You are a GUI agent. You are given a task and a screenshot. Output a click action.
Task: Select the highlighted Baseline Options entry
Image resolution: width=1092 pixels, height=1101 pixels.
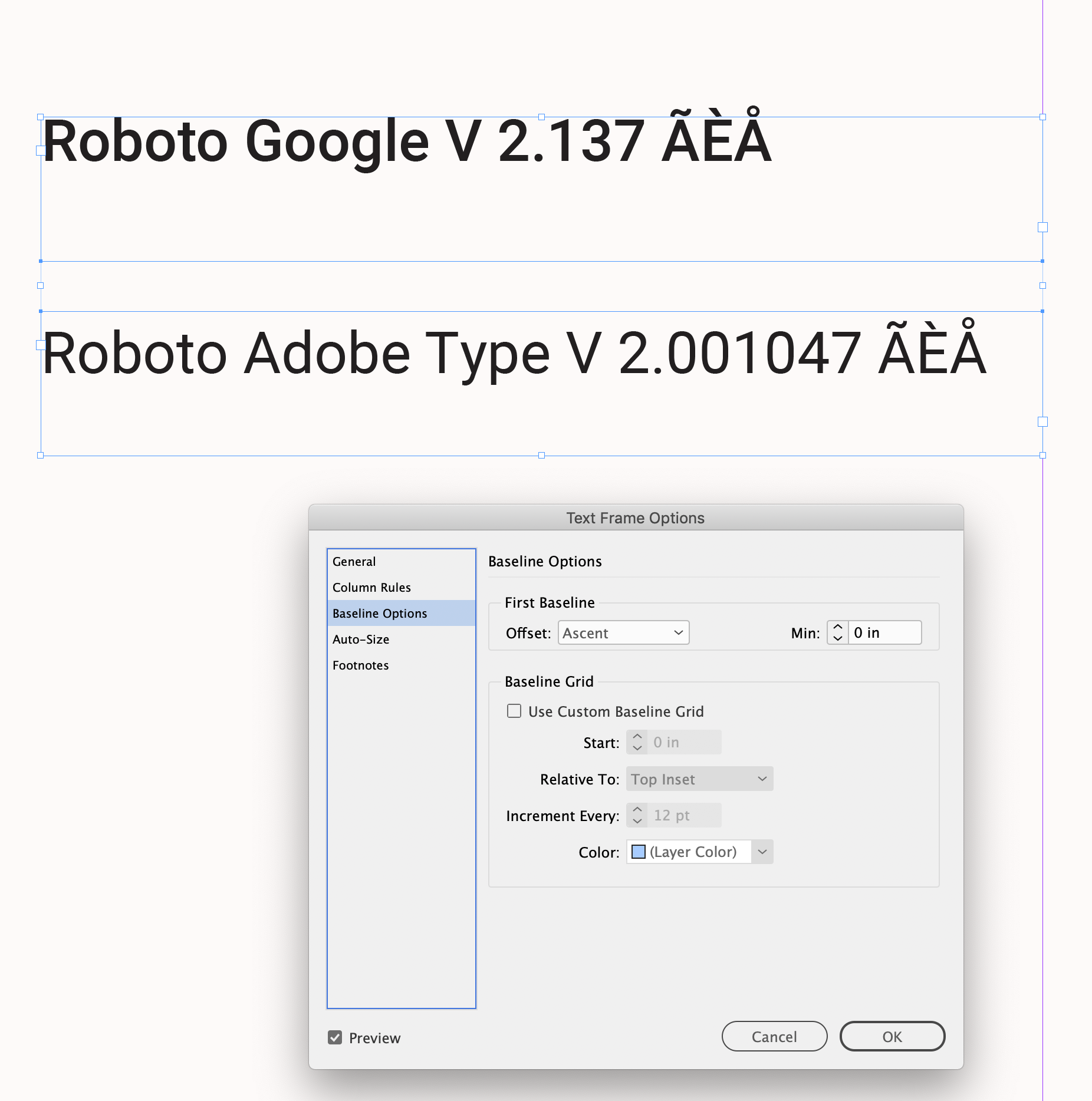(x=380, y=613)
